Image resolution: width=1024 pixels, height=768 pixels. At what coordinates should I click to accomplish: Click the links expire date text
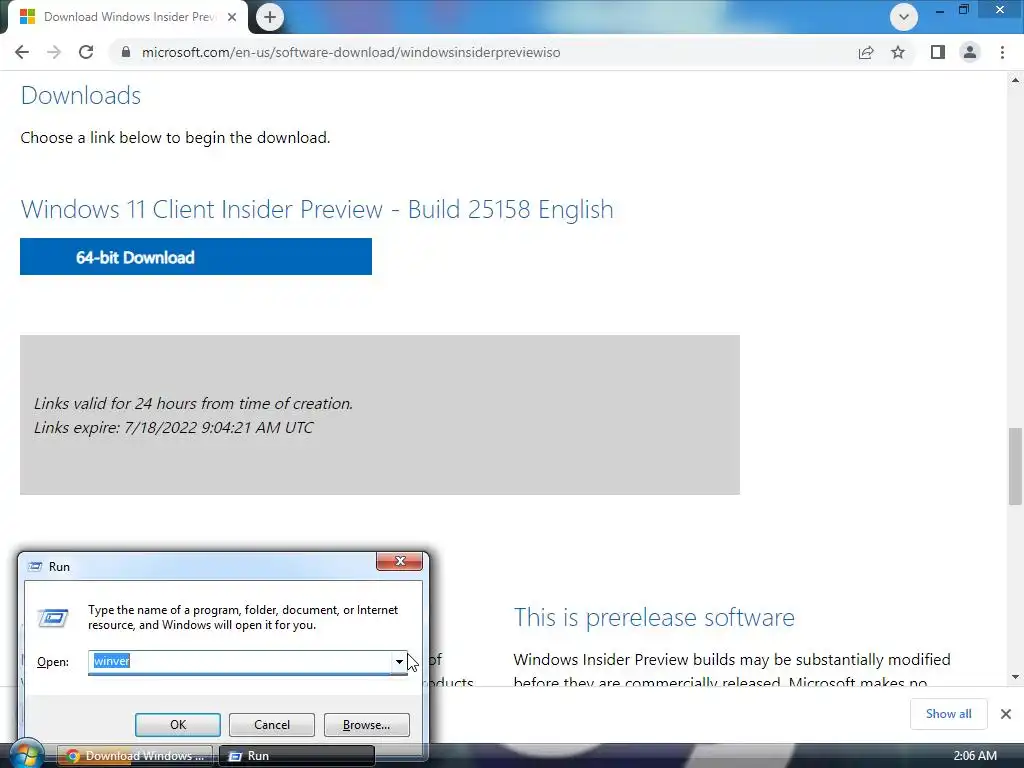coord(174,428)
